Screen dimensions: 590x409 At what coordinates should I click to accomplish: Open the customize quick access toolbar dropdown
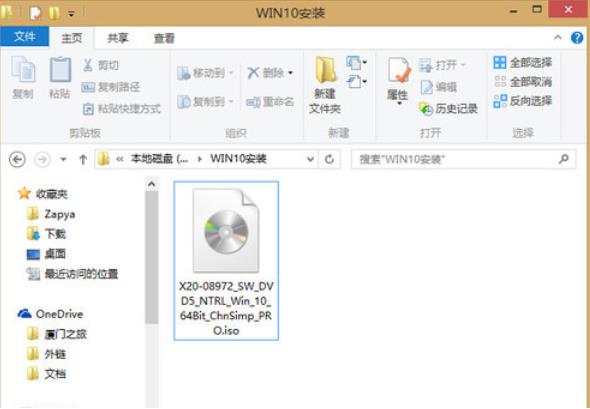pyautogui.click(x=71, y=14)
